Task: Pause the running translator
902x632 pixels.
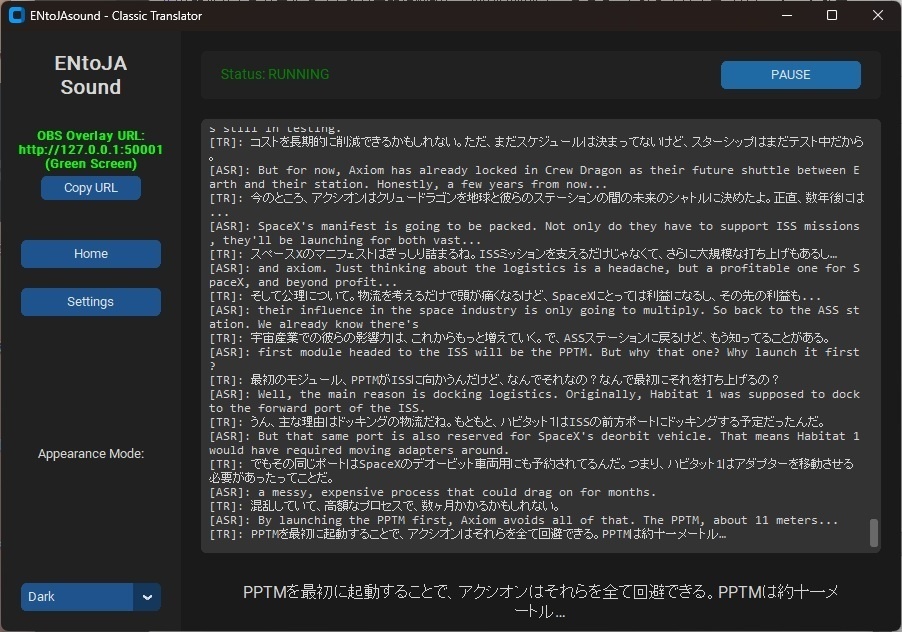Action: pyautogui.click(x=790, y=75)
